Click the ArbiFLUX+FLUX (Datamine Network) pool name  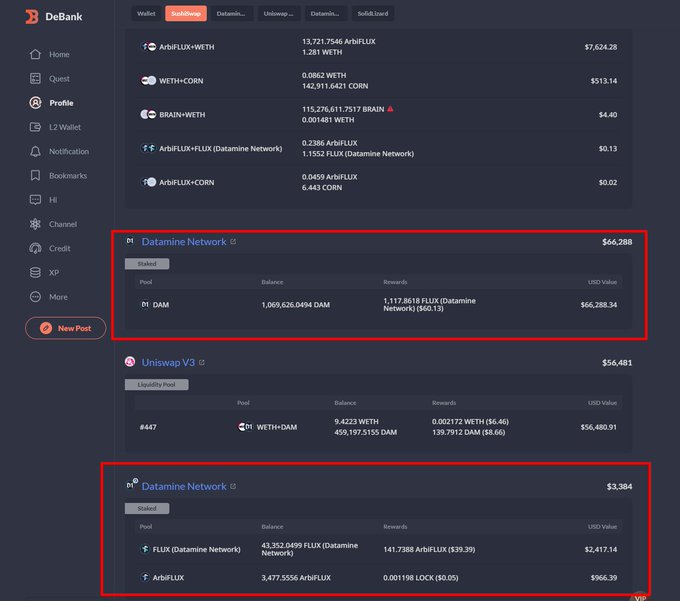pyautogui.click(x=220, y=148)
